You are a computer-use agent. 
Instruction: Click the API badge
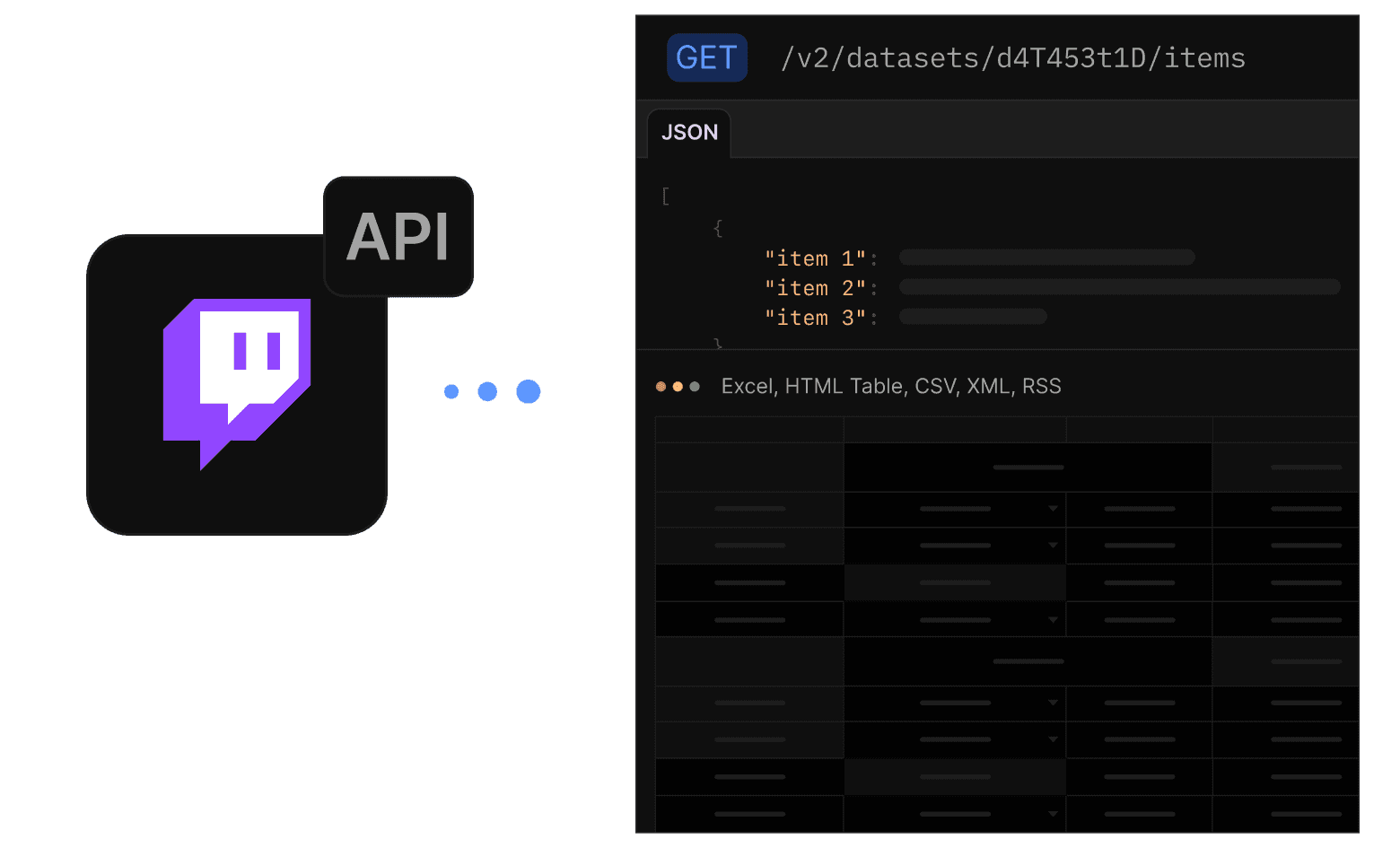[x=398, y=237]
